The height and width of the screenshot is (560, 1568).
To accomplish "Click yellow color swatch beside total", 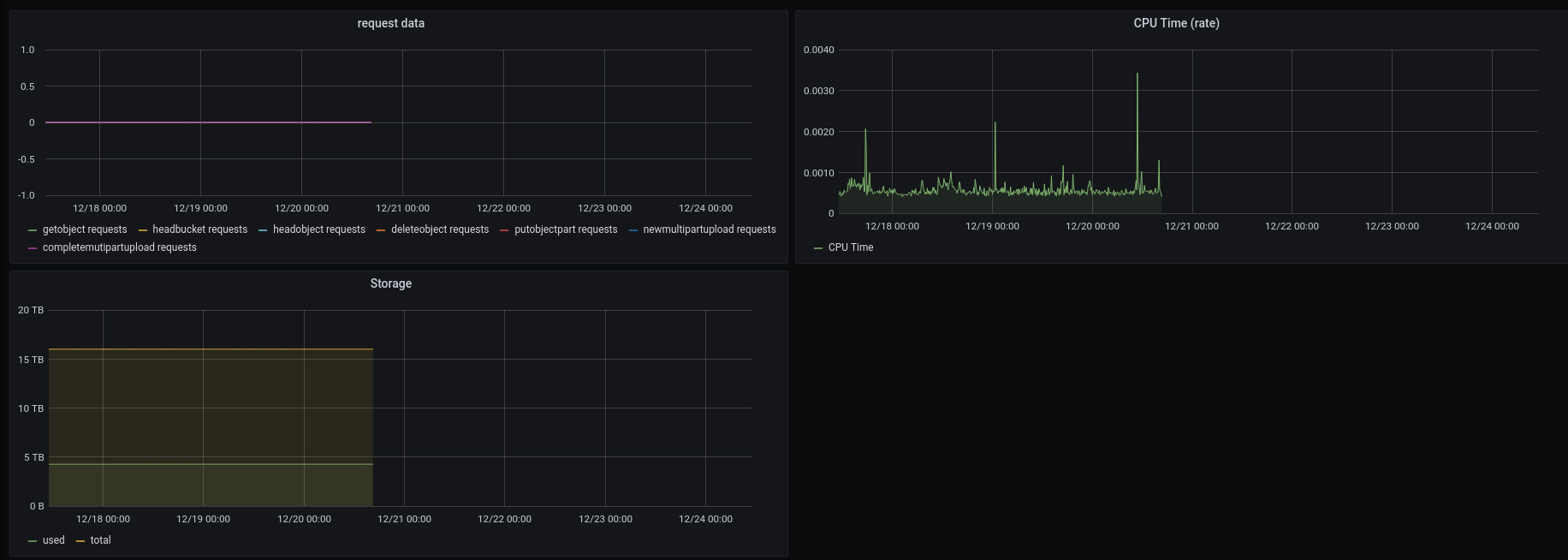I will 80,541.
